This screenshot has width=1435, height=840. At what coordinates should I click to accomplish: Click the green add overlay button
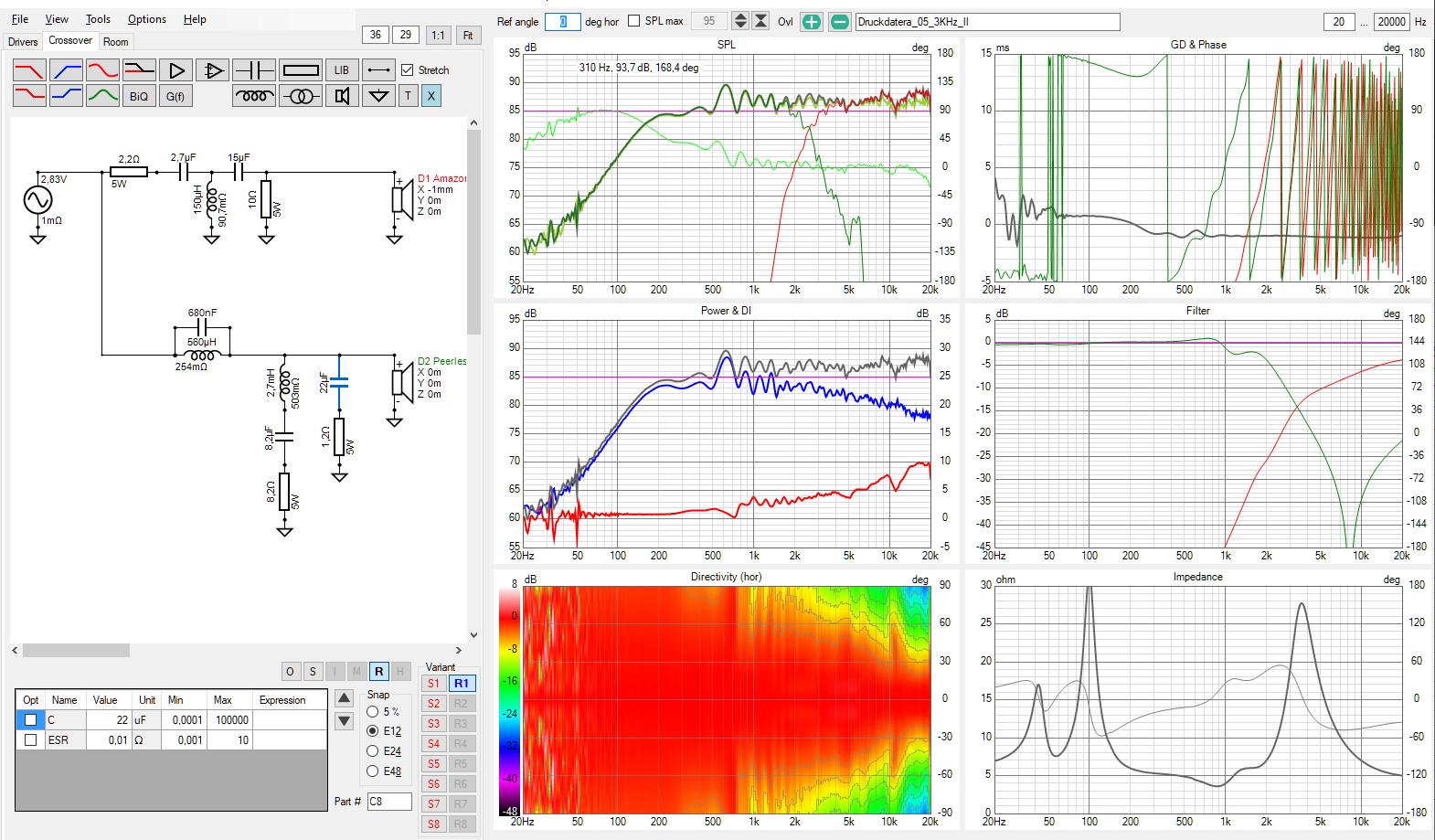point(811,22)
